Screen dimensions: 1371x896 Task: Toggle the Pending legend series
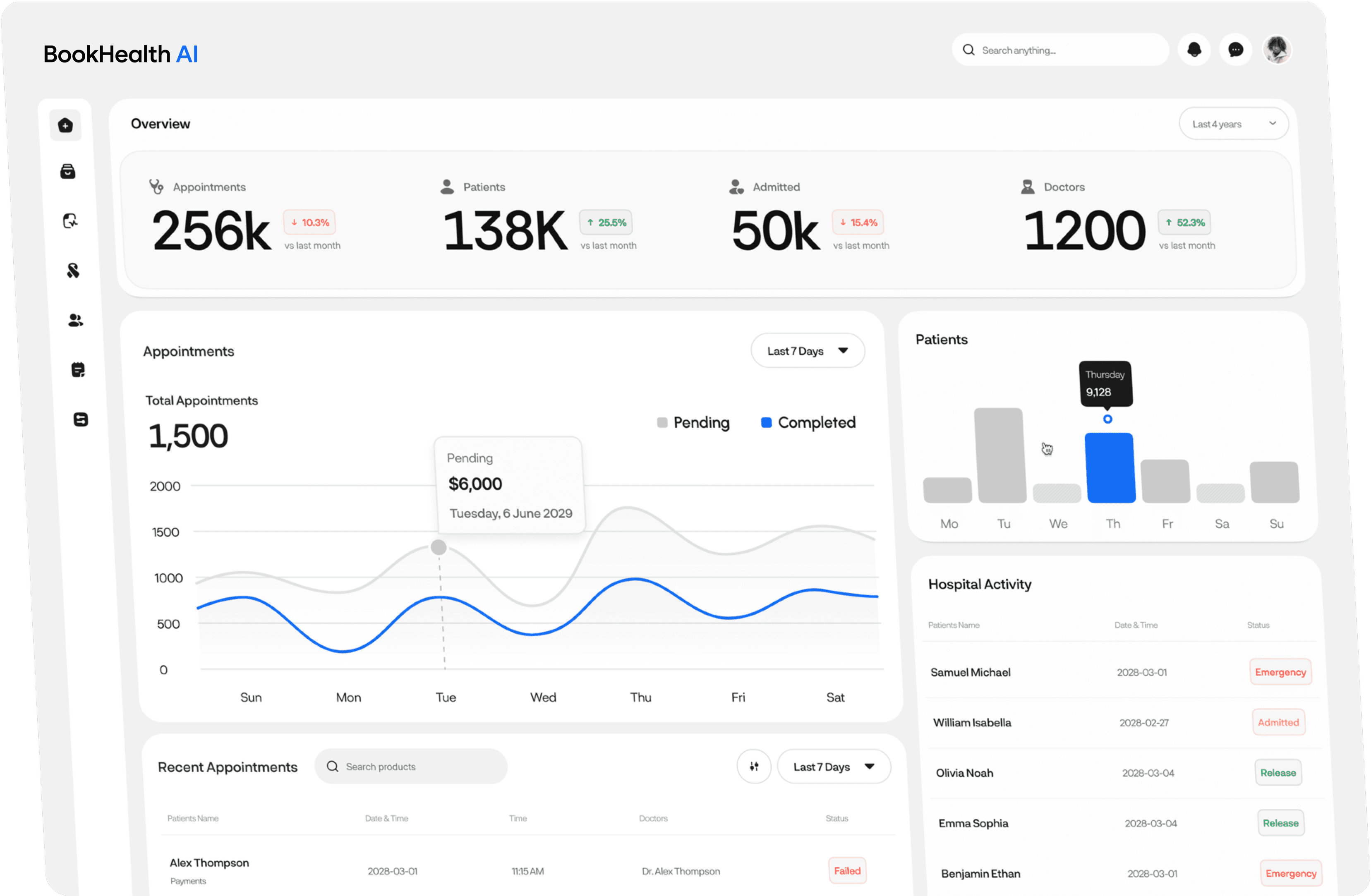pyautogui.click(x=693, y=423)
